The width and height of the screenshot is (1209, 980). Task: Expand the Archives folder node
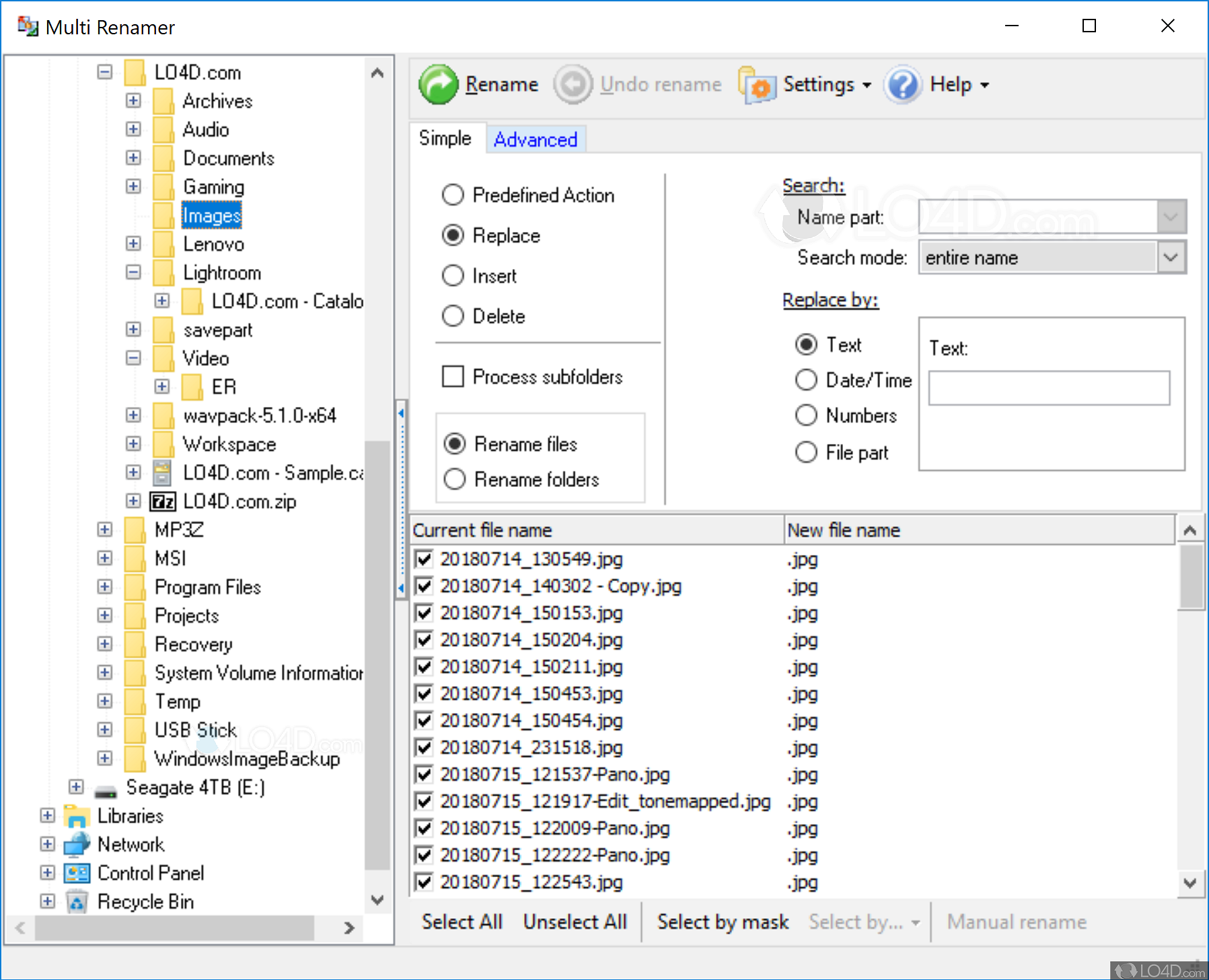tap(133, 100)
